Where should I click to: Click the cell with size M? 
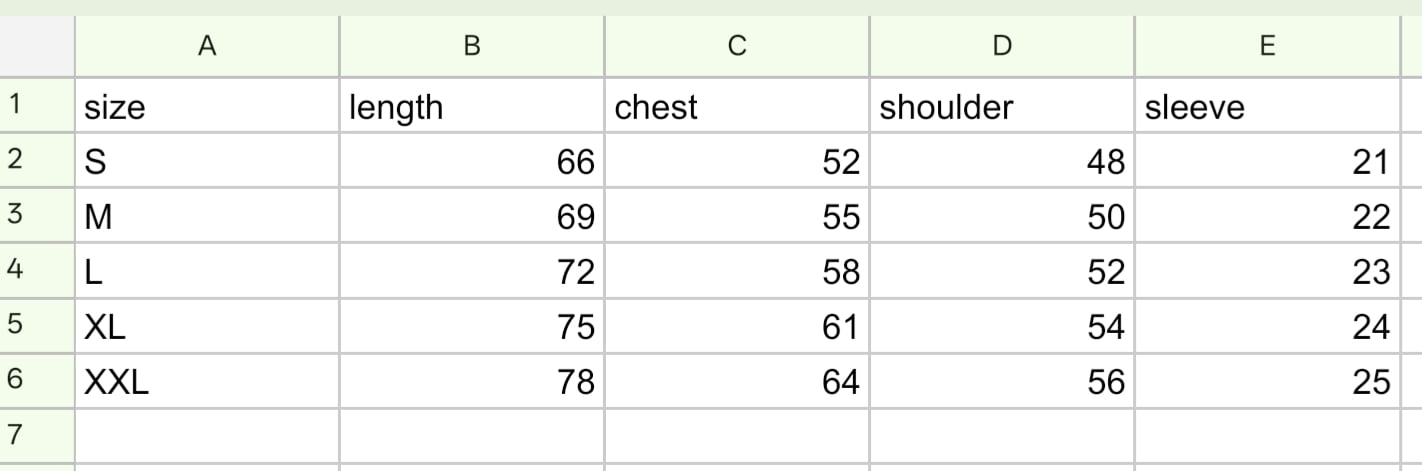[x=207, y=215]
